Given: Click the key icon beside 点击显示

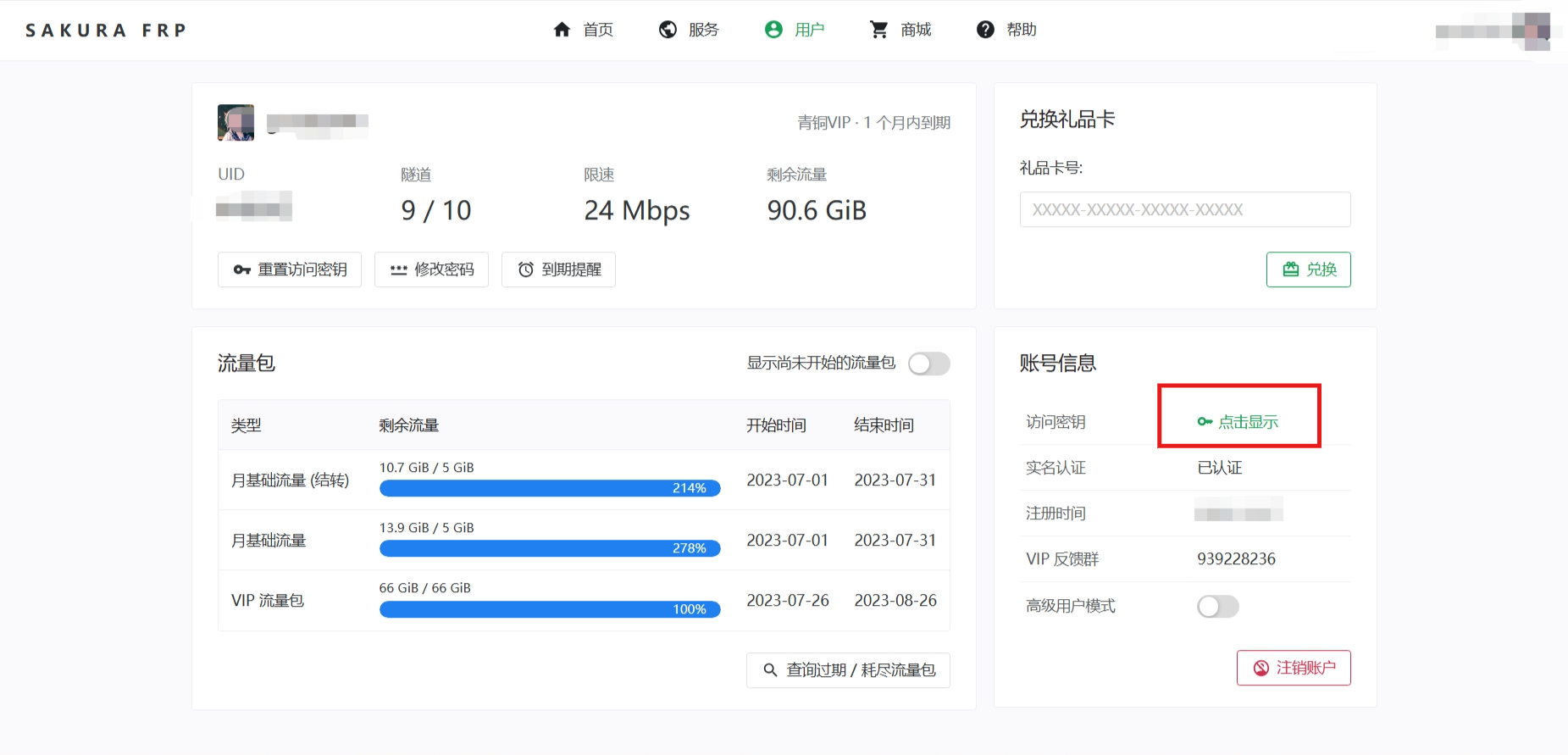Looking at the screenshot, I should (1205, 422).
